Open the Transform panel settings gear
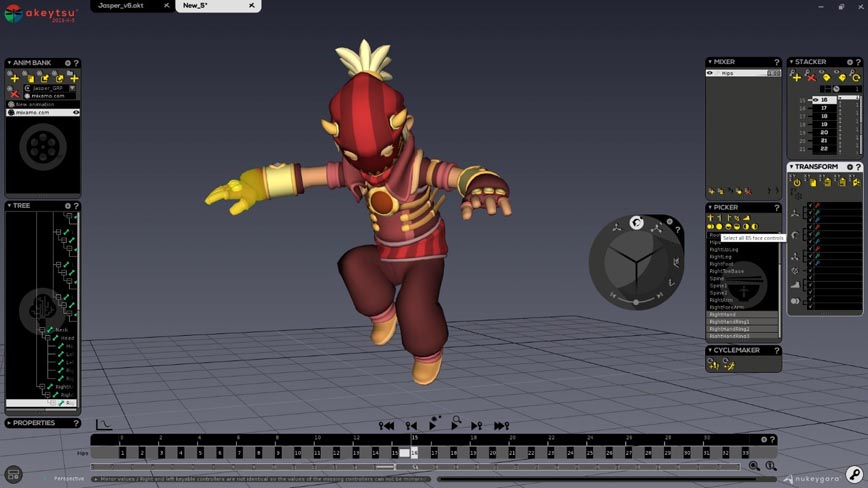Image resolution: width=868 pixels, height=488 pixels. (x=850, y=167)
